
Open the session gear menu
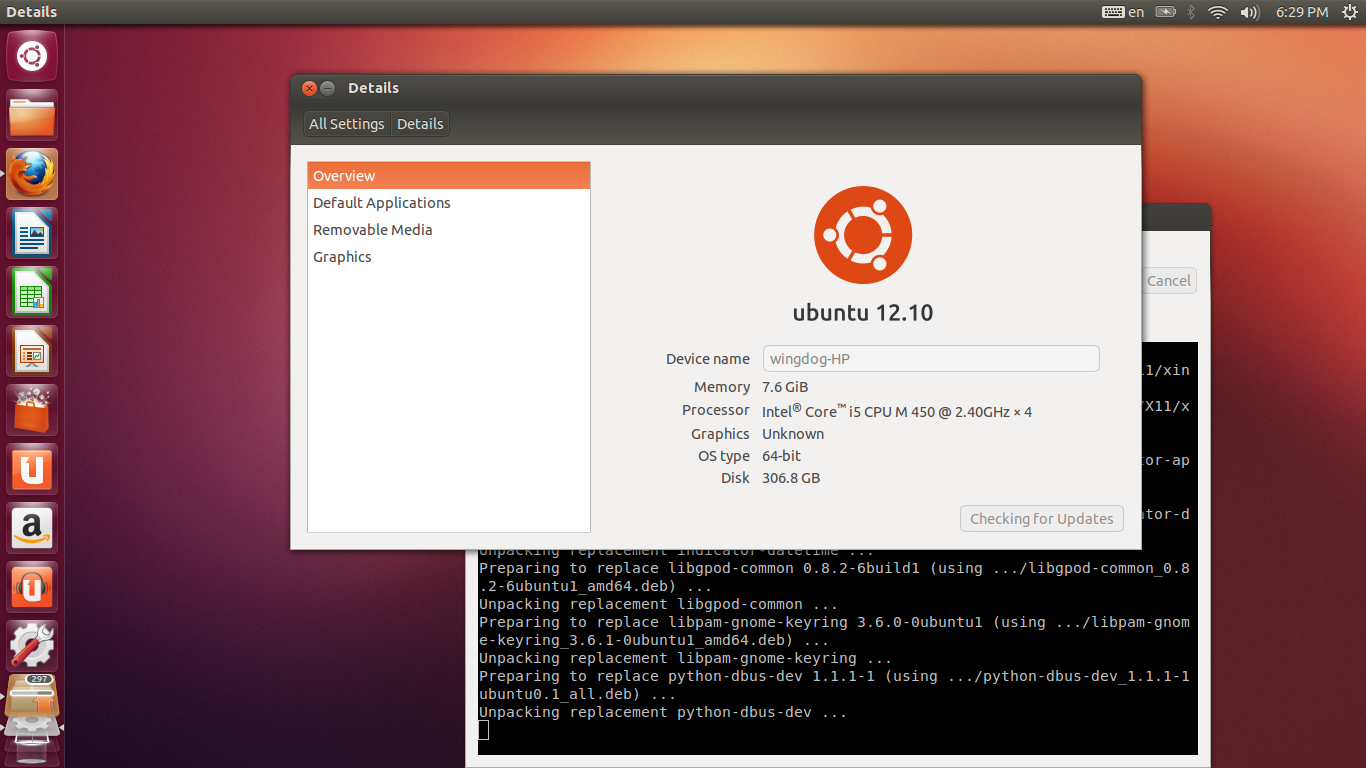coord(1349,12)
